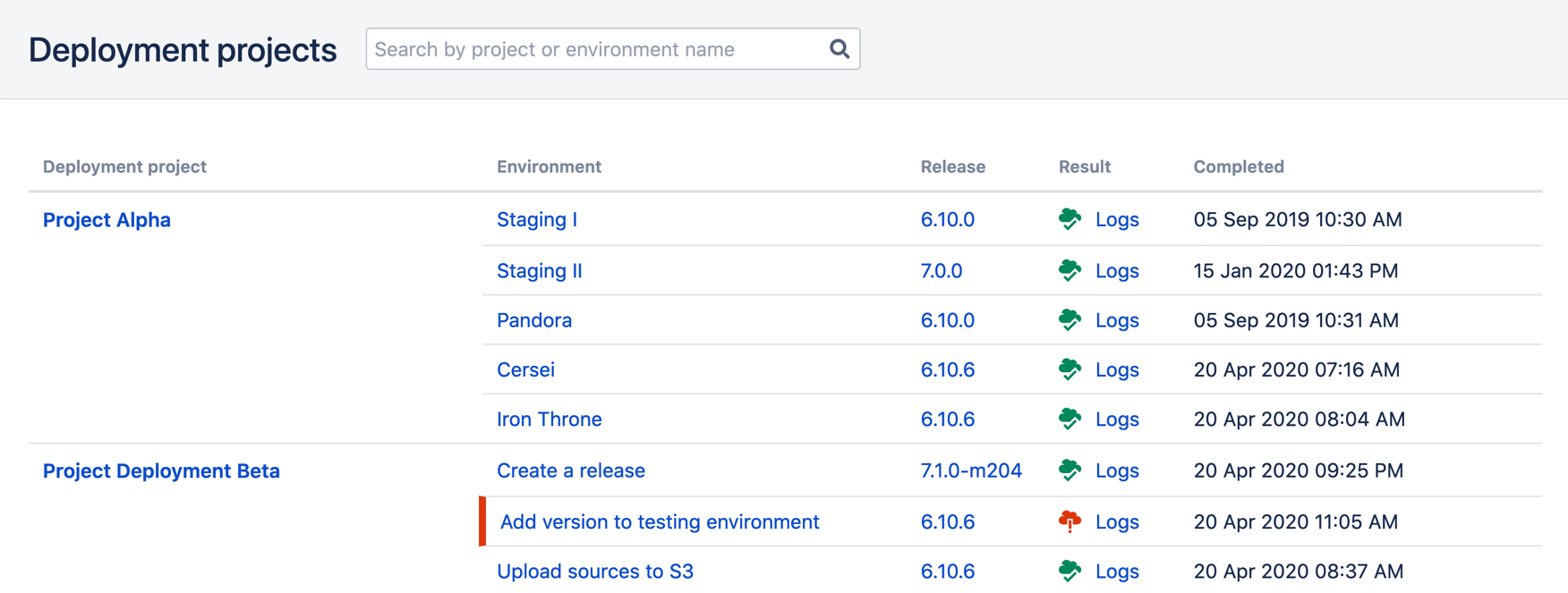The height and width of the screenshot is (593, 1568).
Task: Click the failed red cloud icon for testing environment
Action: tap(1069, 521)
